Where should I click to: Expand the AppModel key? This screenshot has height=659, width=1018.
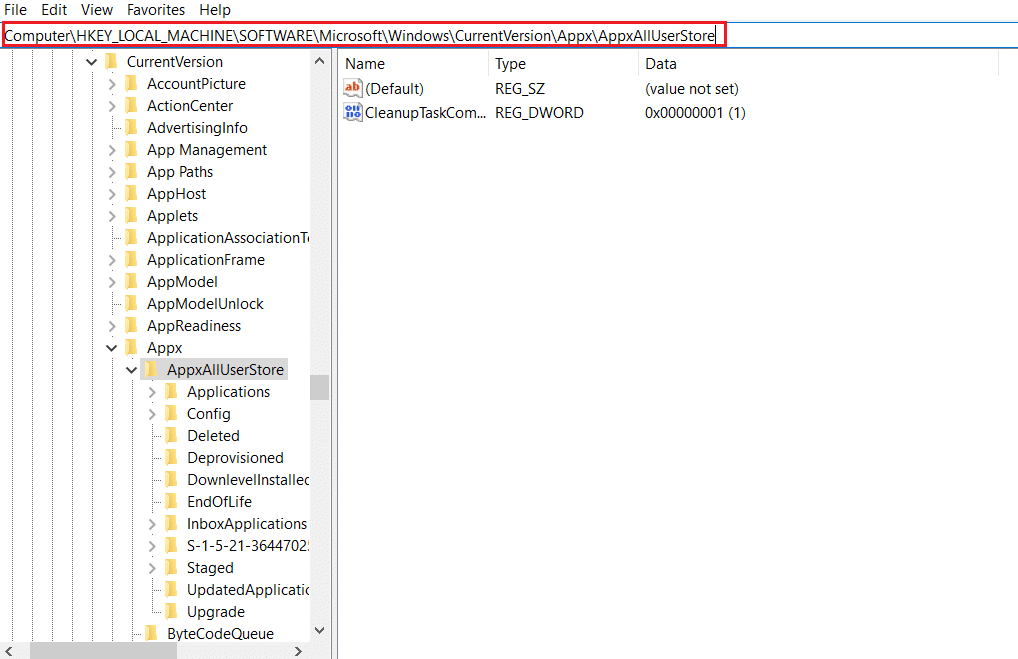tap(112, 282)
